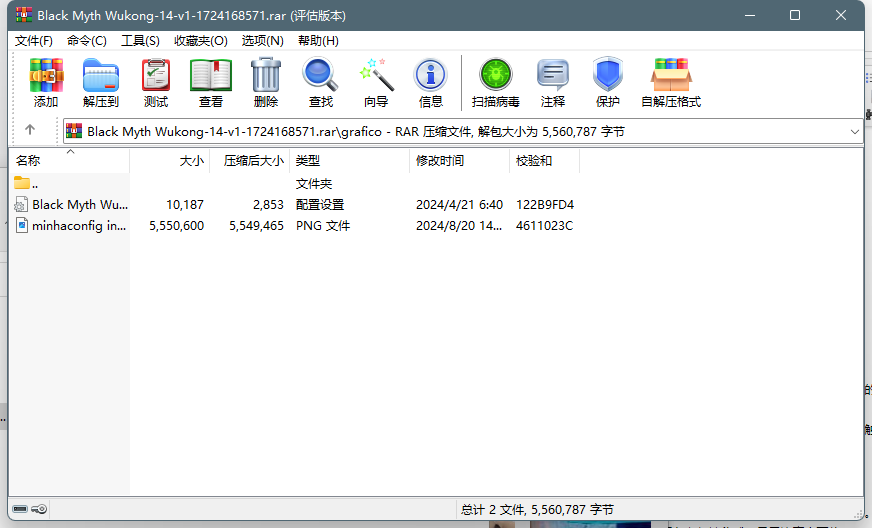Select the parent folder '..' icon
Screen dimensions: 872x528
[22, 182]
